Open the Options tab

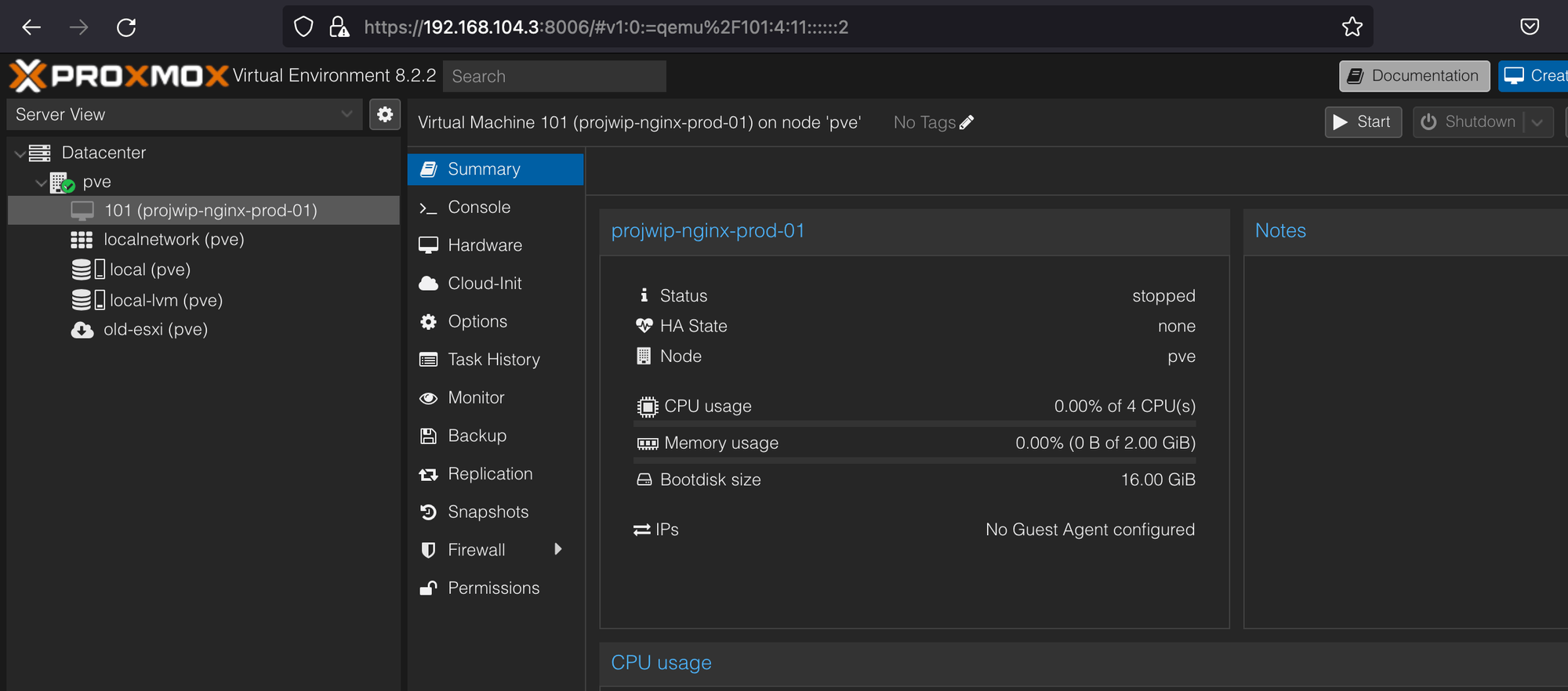point(495,321)
